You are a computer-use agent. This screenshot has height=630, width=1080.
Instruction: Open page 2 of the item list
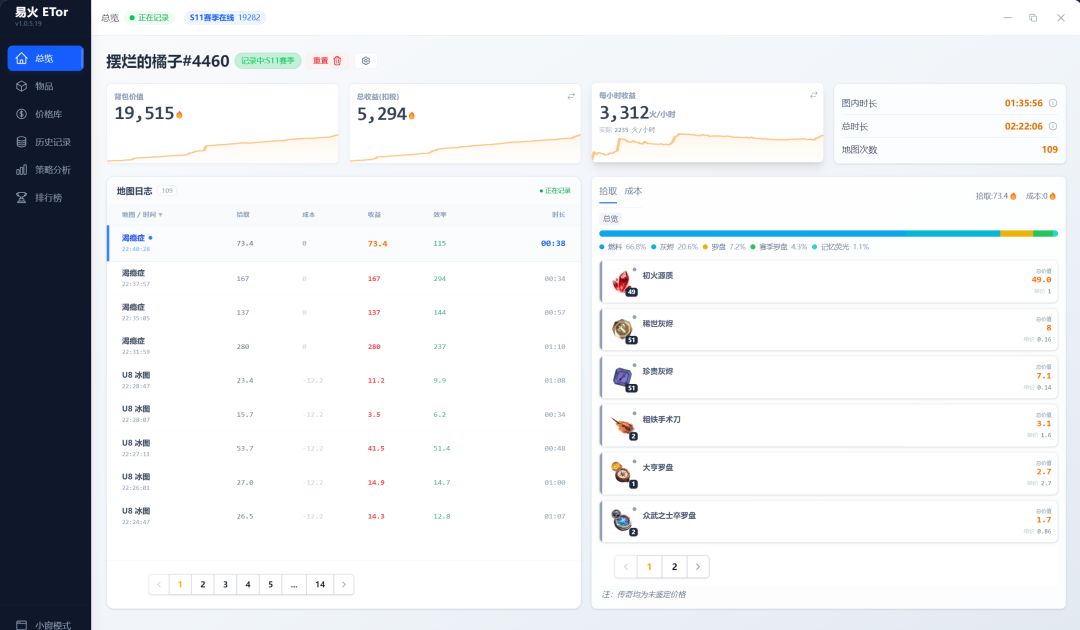674,567
